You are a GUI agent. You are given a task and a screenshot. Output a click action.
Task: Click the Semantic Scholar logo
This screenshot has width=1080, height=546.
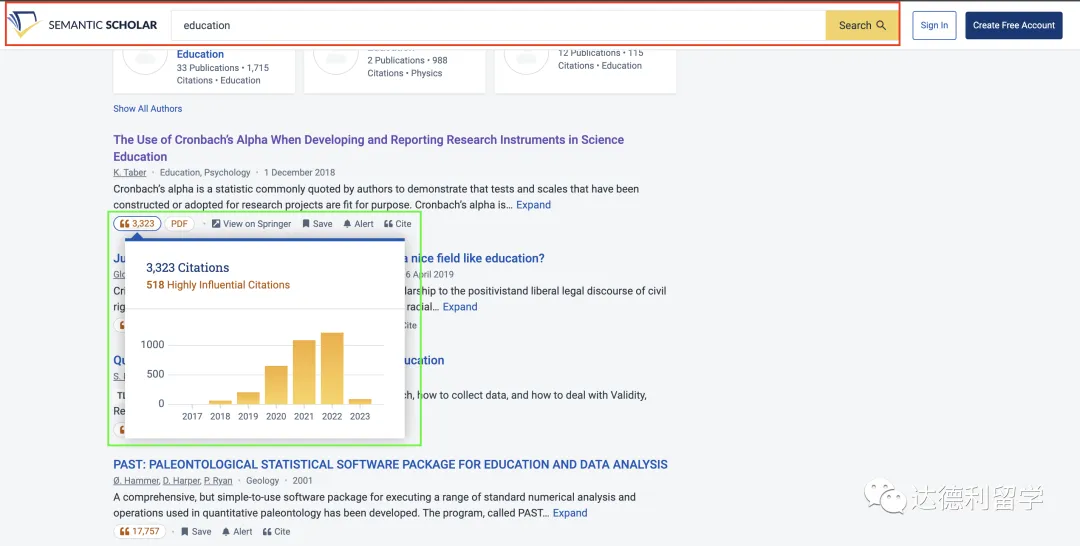[83, 25]
